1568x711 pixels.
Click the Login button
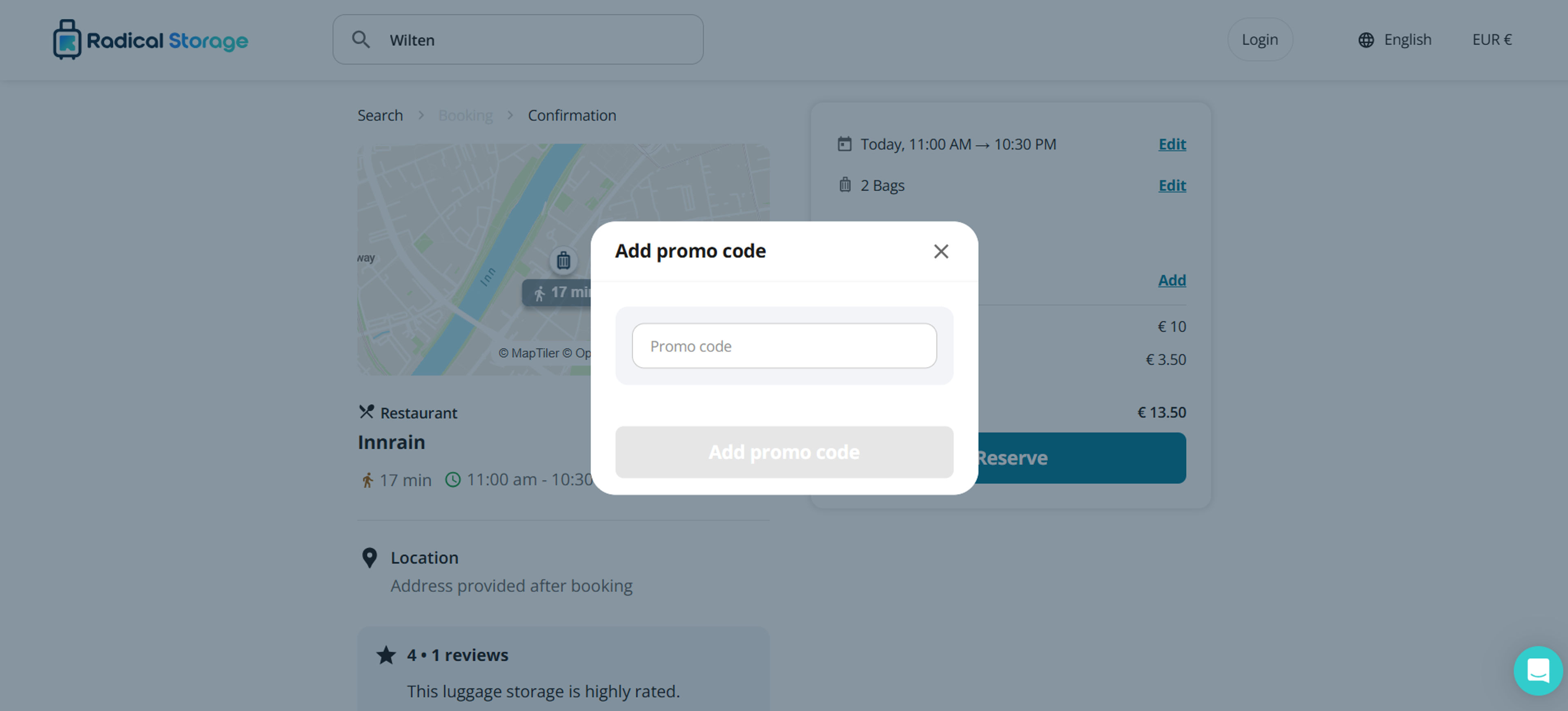pyautogui.click(x=1259, y=40)
